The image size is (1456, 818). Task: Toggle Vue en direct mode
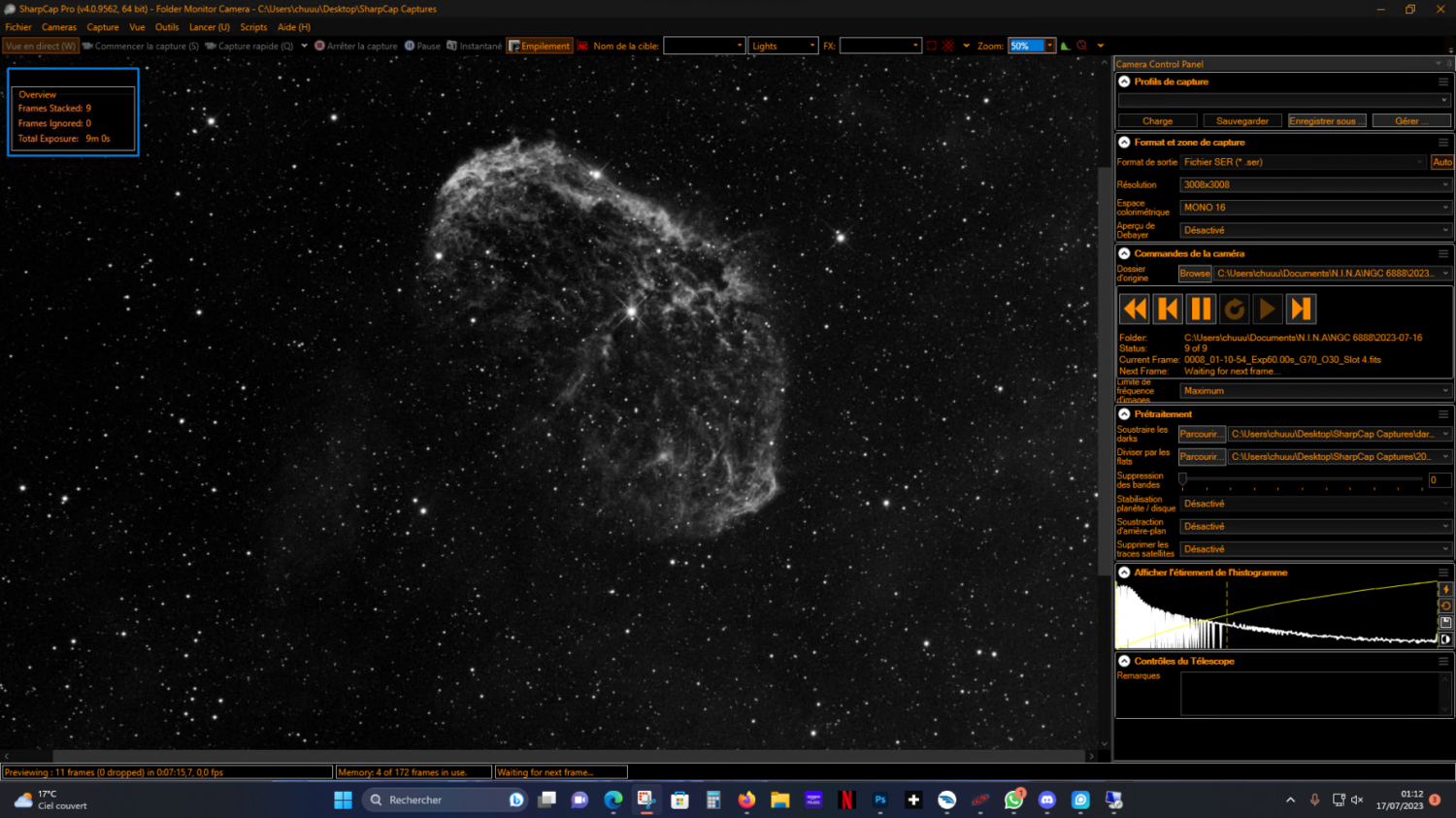coord(41,46)
